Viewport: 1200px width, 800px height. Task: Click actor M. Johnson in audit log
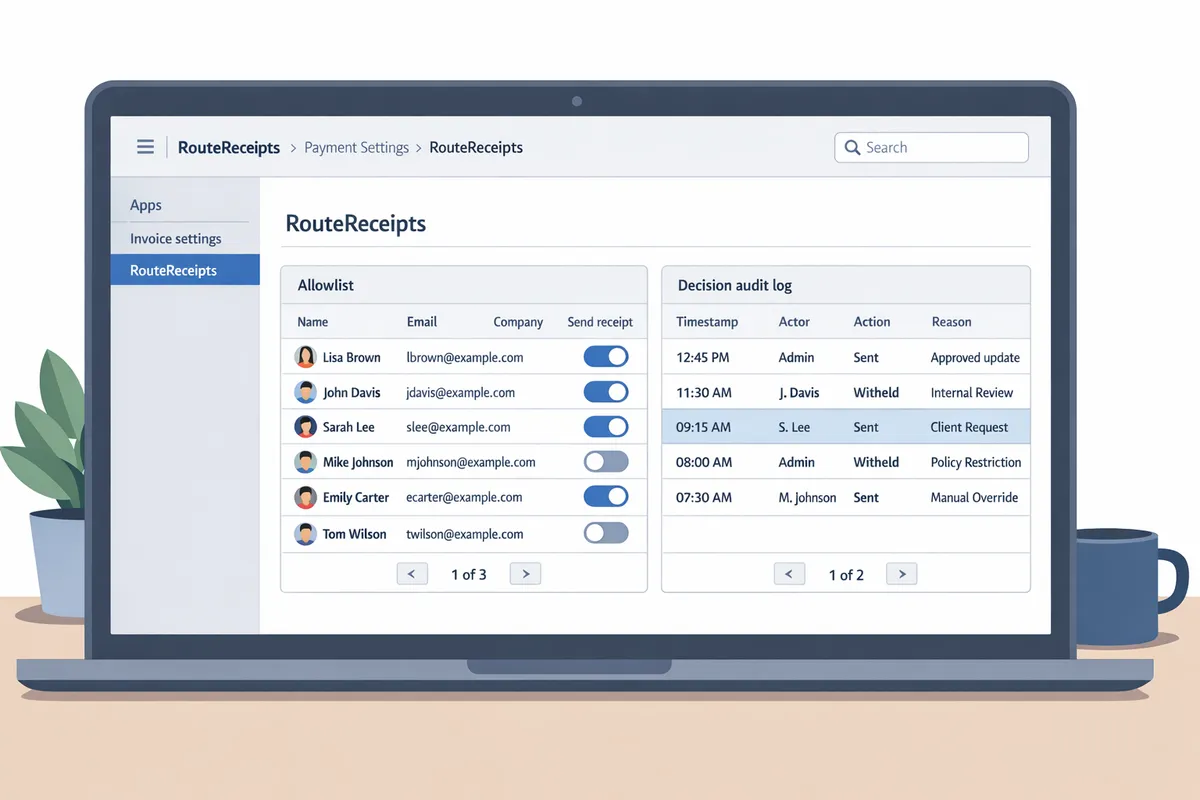[807, 497]
